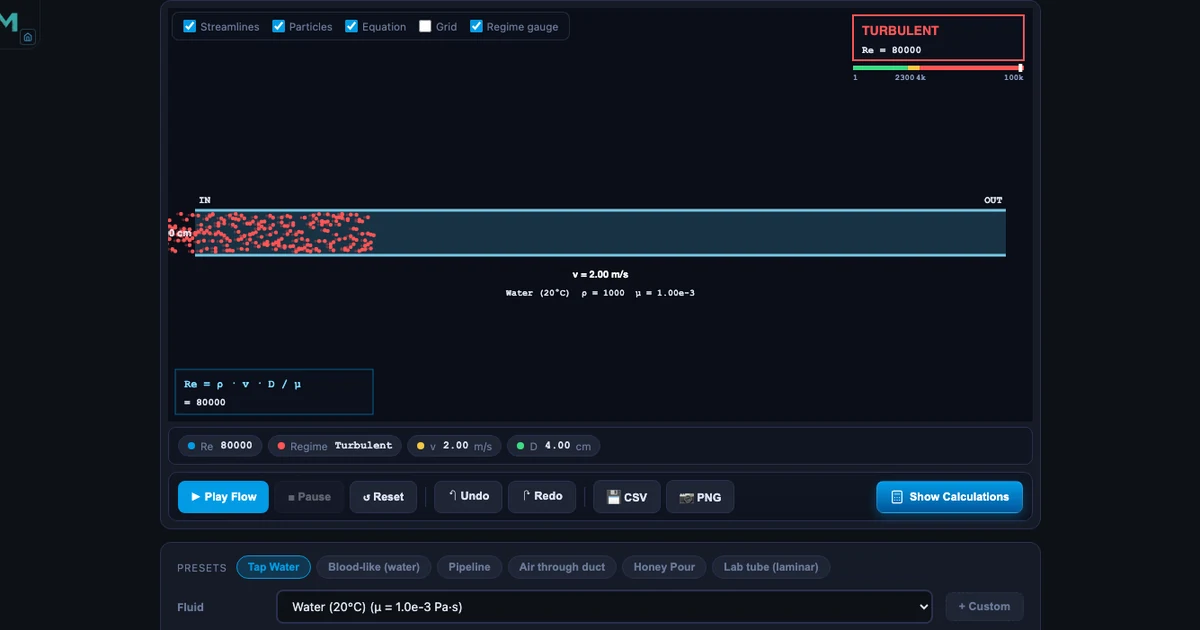Select the Tap Water preset

[273, 567]
